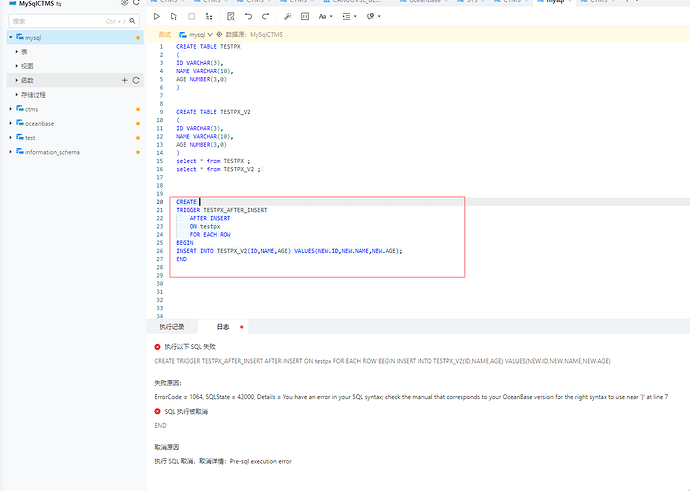The width and height of the screenshot is (690, 491).
Task: Undo the last edit in the editor toolbar
Action: pyautogui.click(x=249, y=16)
